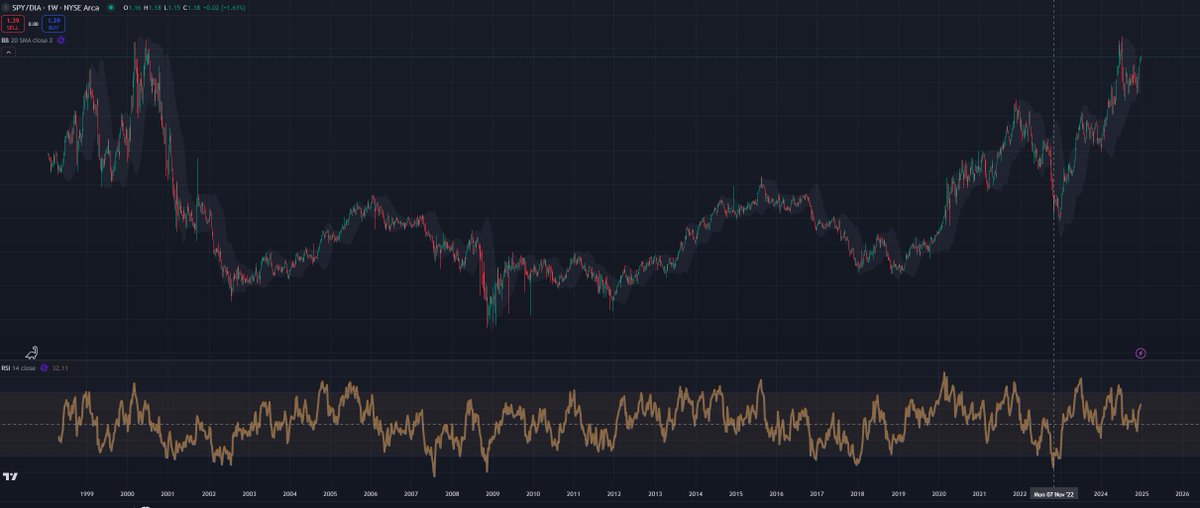Click the C 1.18 close price value
Screen dimensions: 1200x508
click(x=192, y=8)
